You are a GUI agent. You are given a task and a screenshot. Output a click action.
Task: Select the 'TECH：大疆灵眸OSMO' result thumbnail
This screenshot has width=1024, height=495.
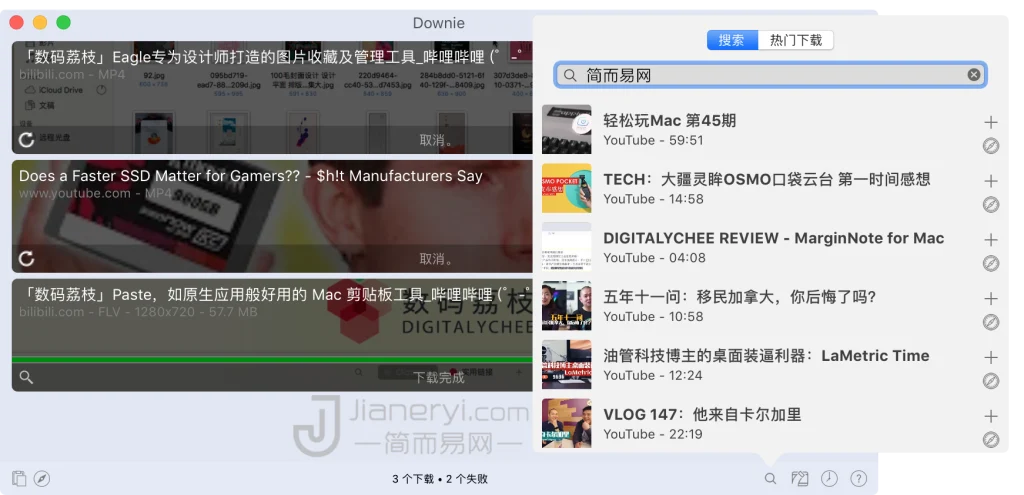click(566, 188)
